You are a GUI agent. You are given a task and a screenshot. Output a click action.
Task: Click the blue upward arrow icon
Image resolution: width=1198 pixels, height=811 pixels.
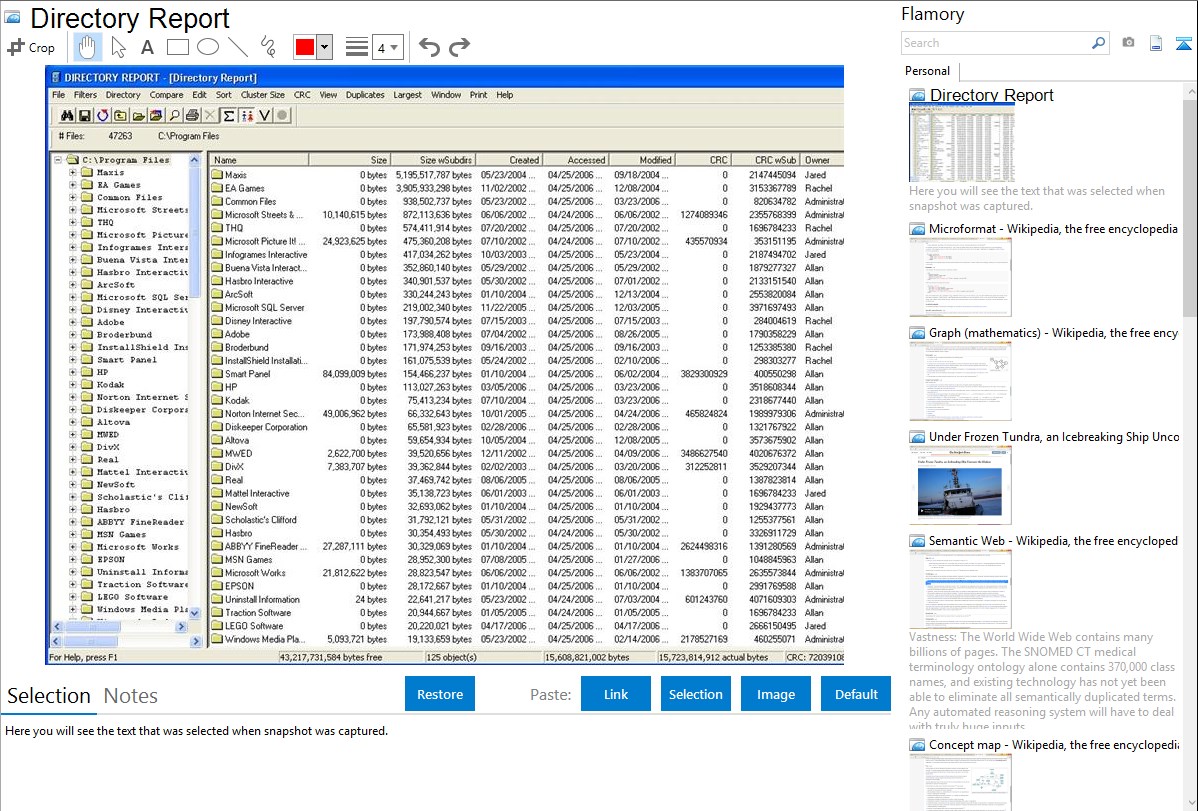(x=1183, y=43)
